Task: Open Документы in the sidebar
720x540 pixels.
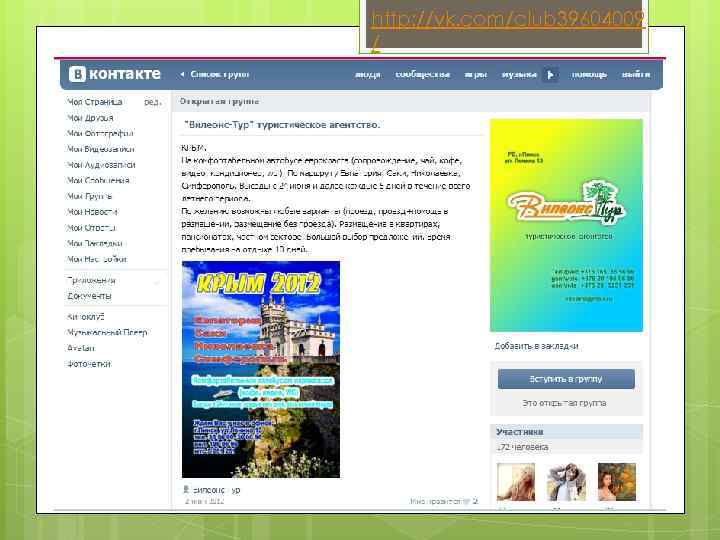Action: [89, 296]
